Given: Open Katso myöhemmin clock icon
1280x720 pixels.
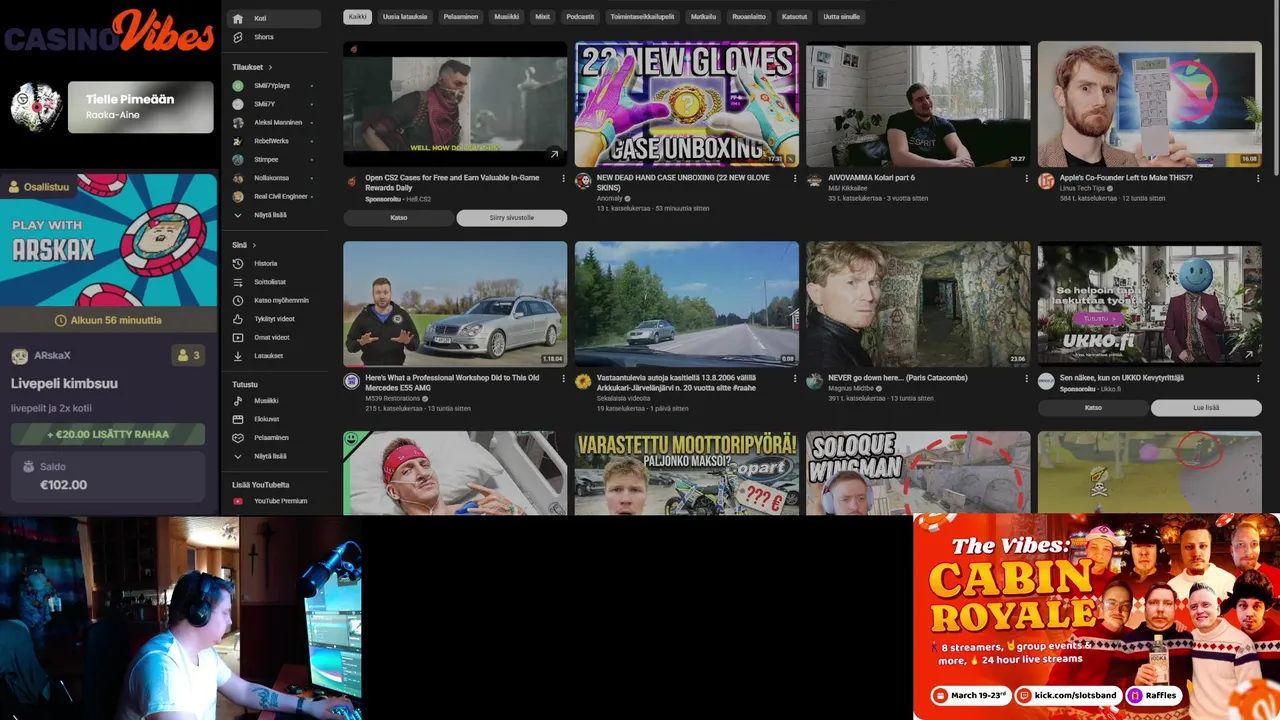Looking at the screenshot, I should pyautogui.click(x=238, y=300).
